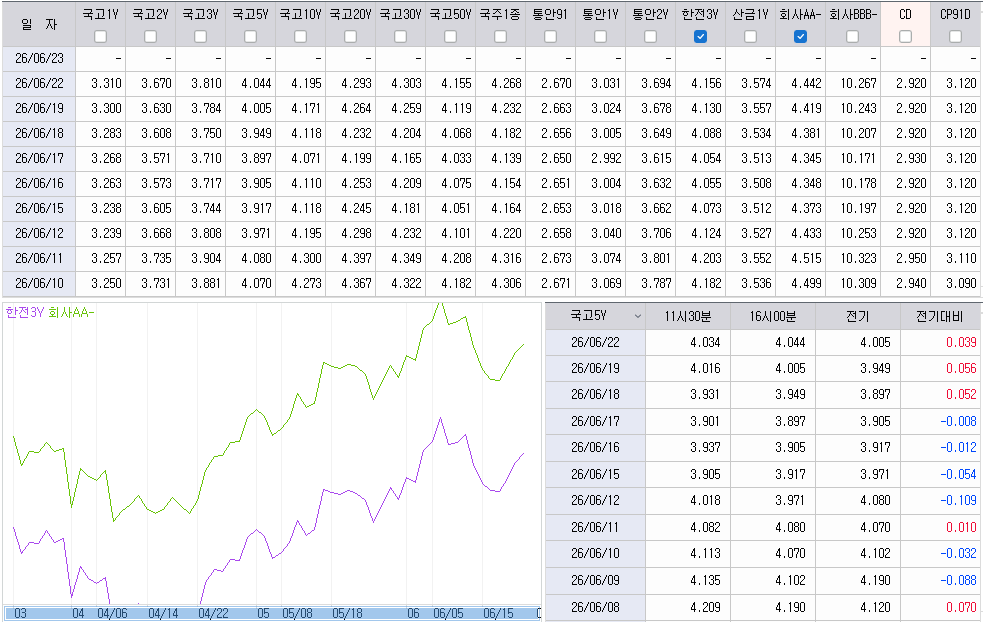Click the 26/06/10 date in main table
The image size is (983, 622).
click(x=39, y=283)
